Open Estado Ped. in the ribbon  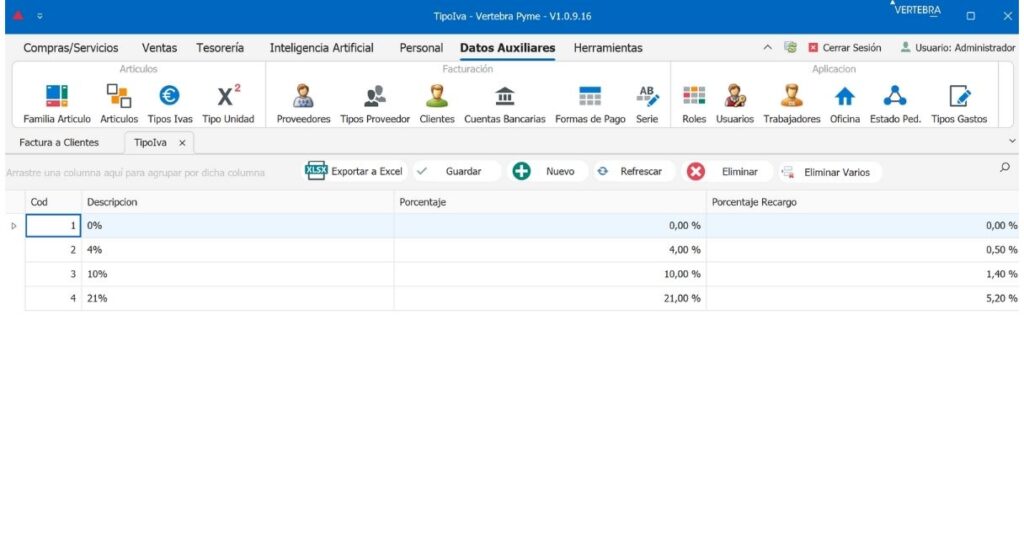(895, 104)
